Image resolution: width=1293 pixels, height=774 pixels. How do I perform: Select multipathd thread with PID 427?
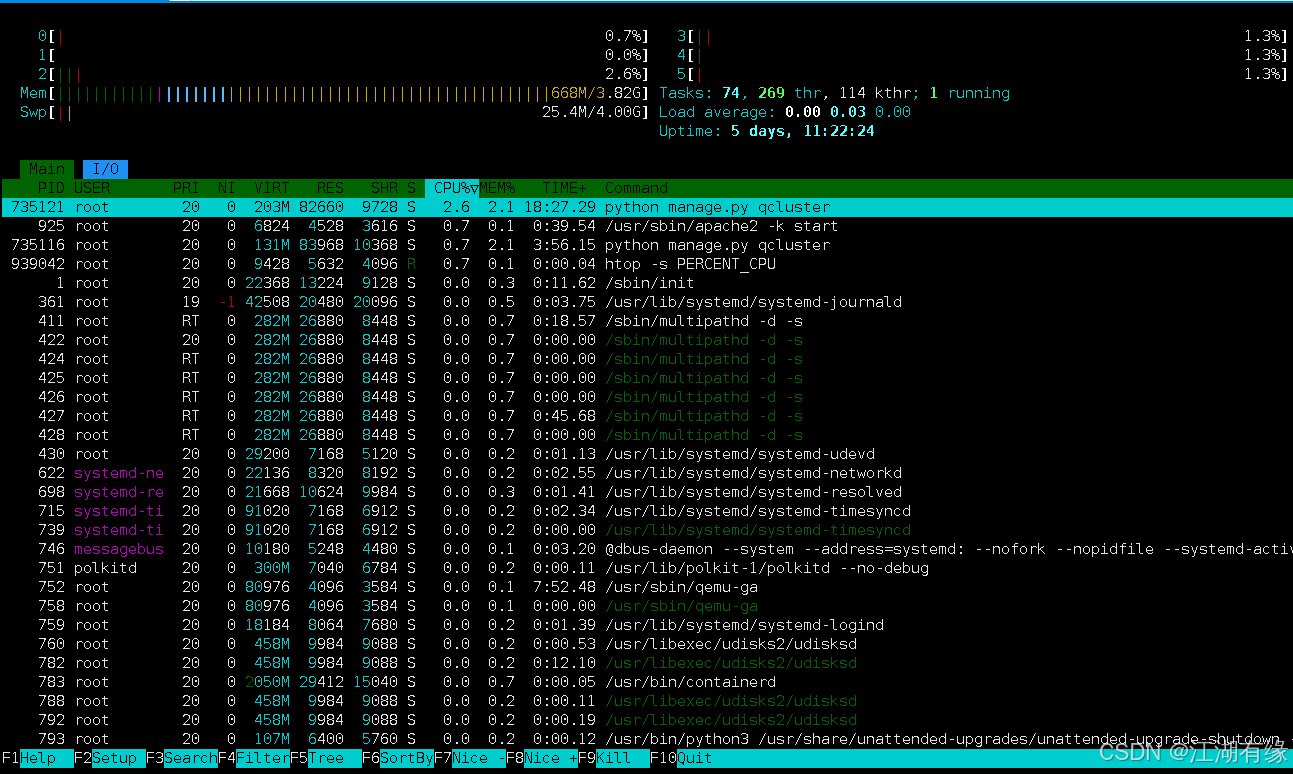646,416
